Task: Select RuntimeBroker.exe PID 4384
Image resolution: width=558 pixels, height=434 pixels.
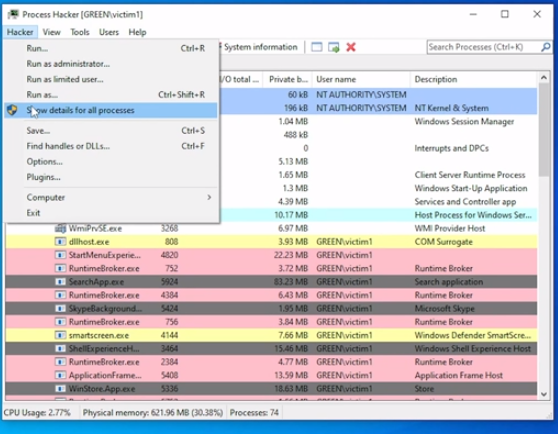Action: pyautogui.click(x=271, y=295)
